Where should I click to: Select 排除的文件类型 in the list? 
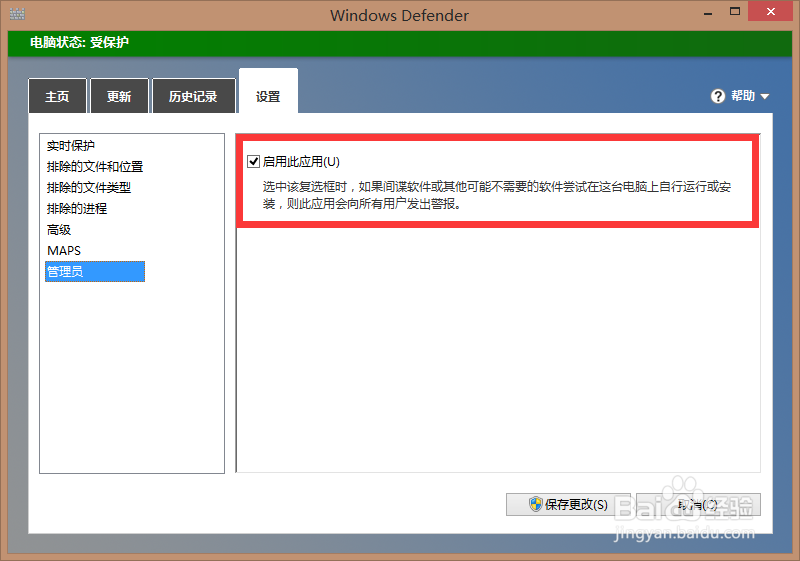click(89, 188)
